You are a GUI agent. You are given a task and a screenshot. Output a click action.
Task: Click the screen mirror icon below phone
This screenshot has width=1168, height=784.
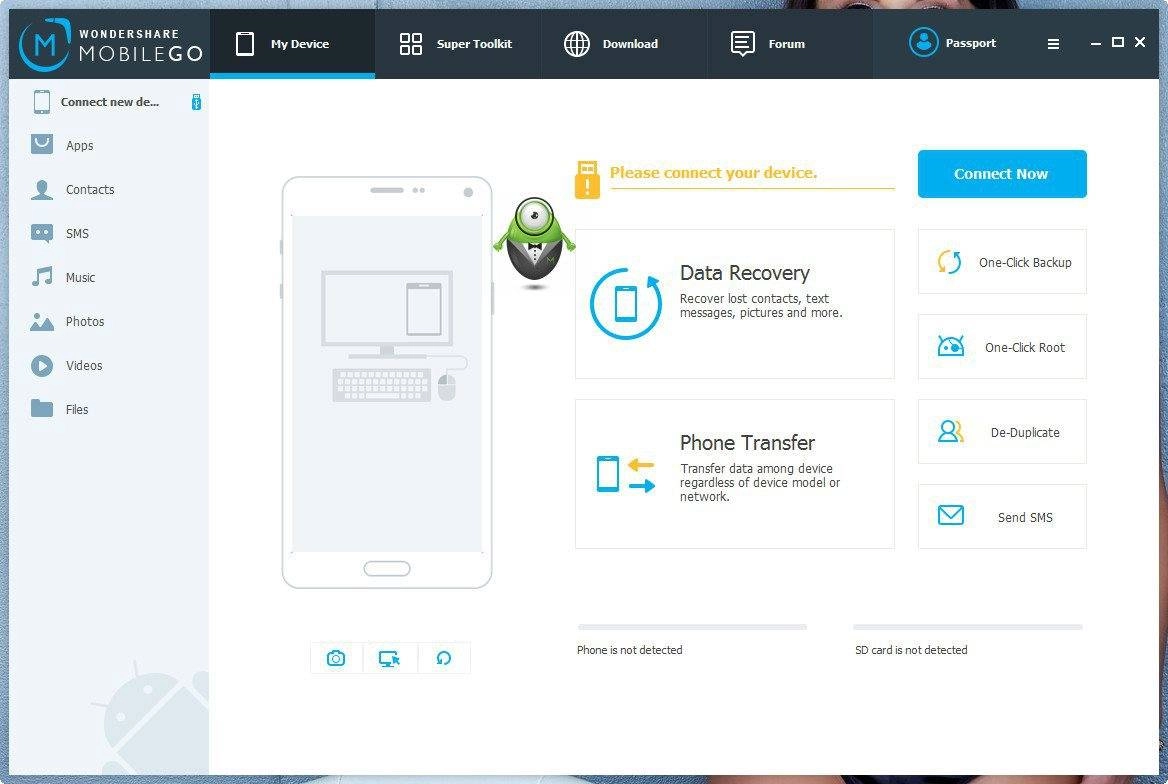point(389,658)
